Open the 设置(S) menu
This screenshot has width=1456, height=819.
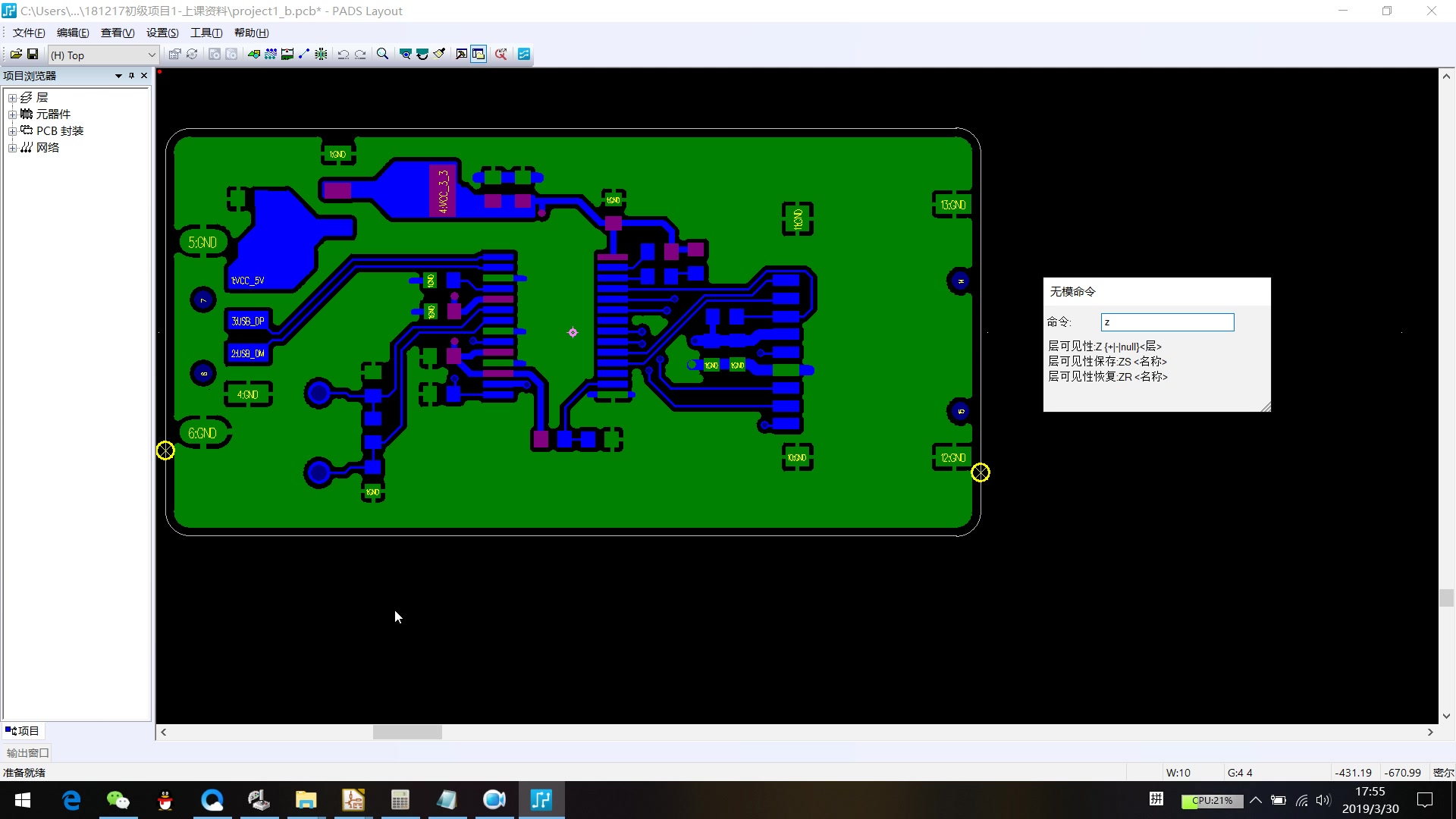[x=162, y=33]
